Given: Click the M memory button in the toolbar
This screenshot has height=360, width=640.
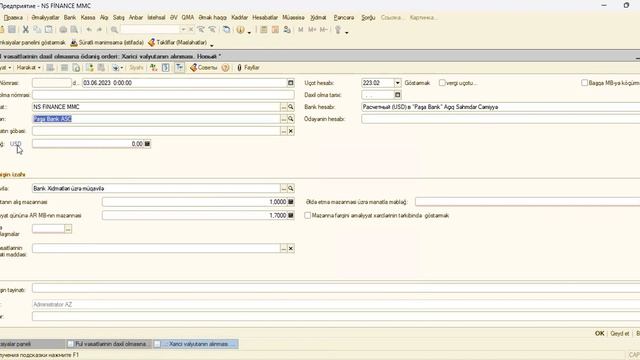Looking at the screenshot, I should tap(301, 29).
